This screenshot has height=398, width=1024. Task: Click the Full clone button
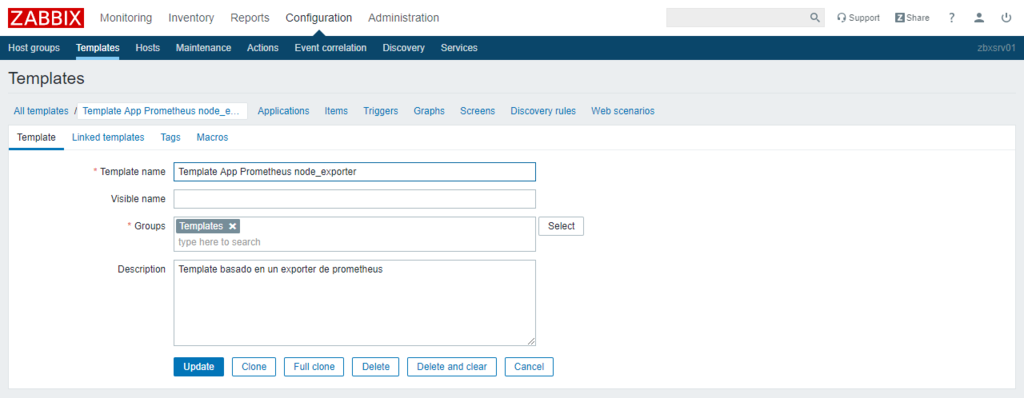[314, 367]
